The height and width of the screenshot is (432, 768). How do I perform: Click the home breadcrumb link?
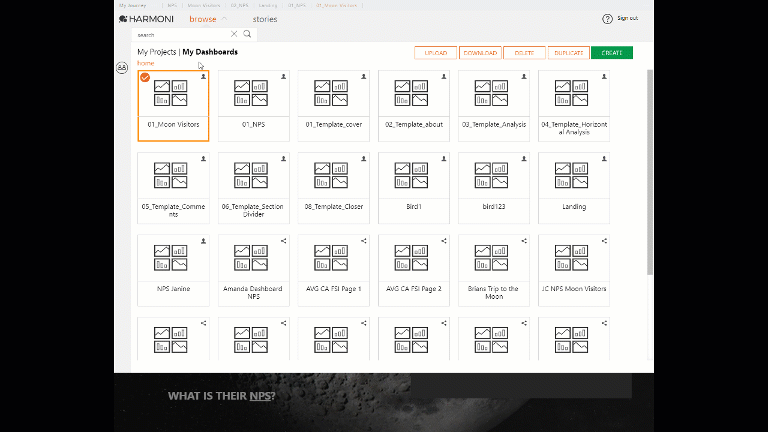coord(145,63)
